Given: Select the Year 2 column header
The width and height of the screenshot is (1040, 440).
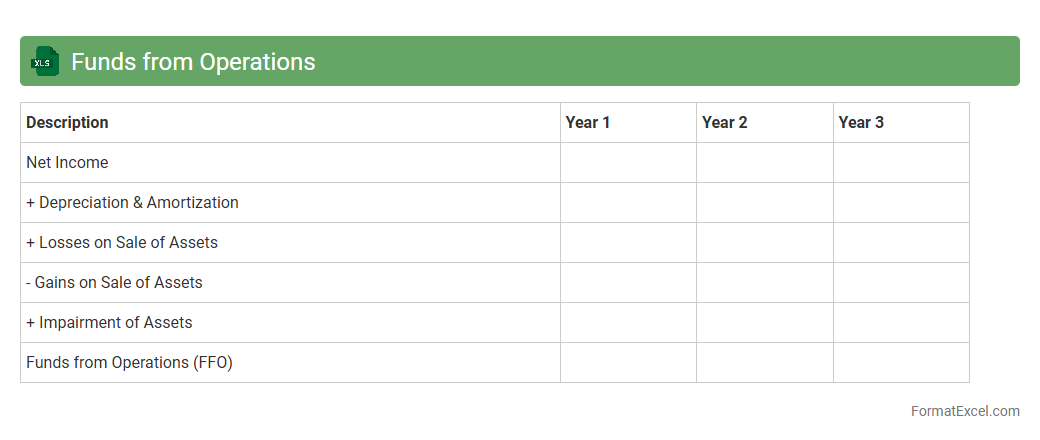Looking at the screenshot, I should click(x=725, y=122).
